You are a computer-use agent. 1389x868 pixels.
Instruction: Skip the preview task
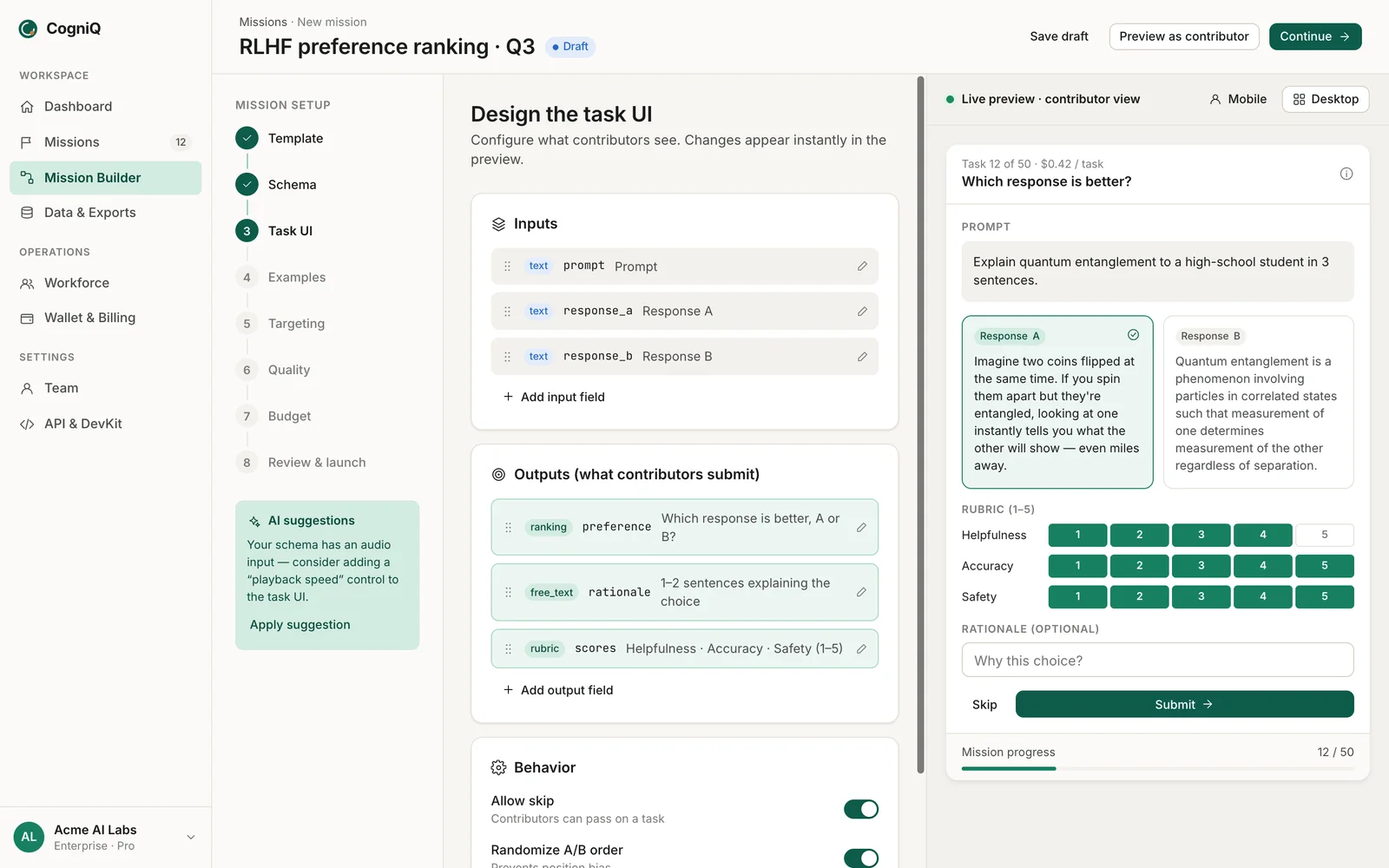[x=984, y=705]
